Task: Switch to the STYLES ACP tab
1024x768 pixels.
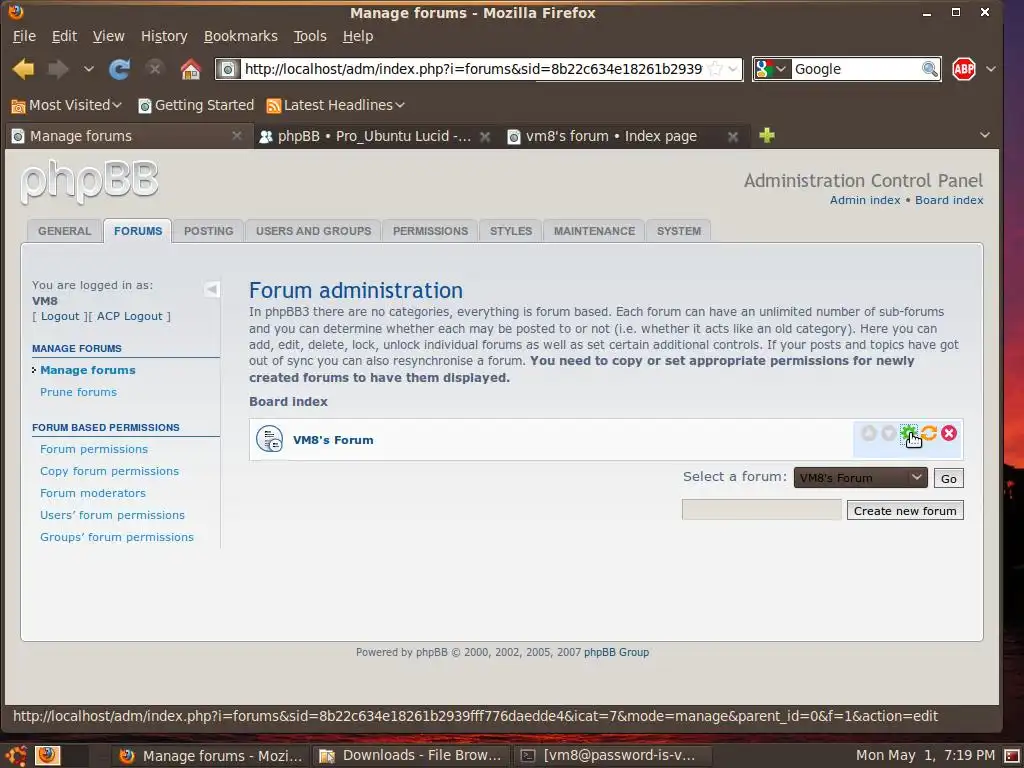Action: coord(511,231)
